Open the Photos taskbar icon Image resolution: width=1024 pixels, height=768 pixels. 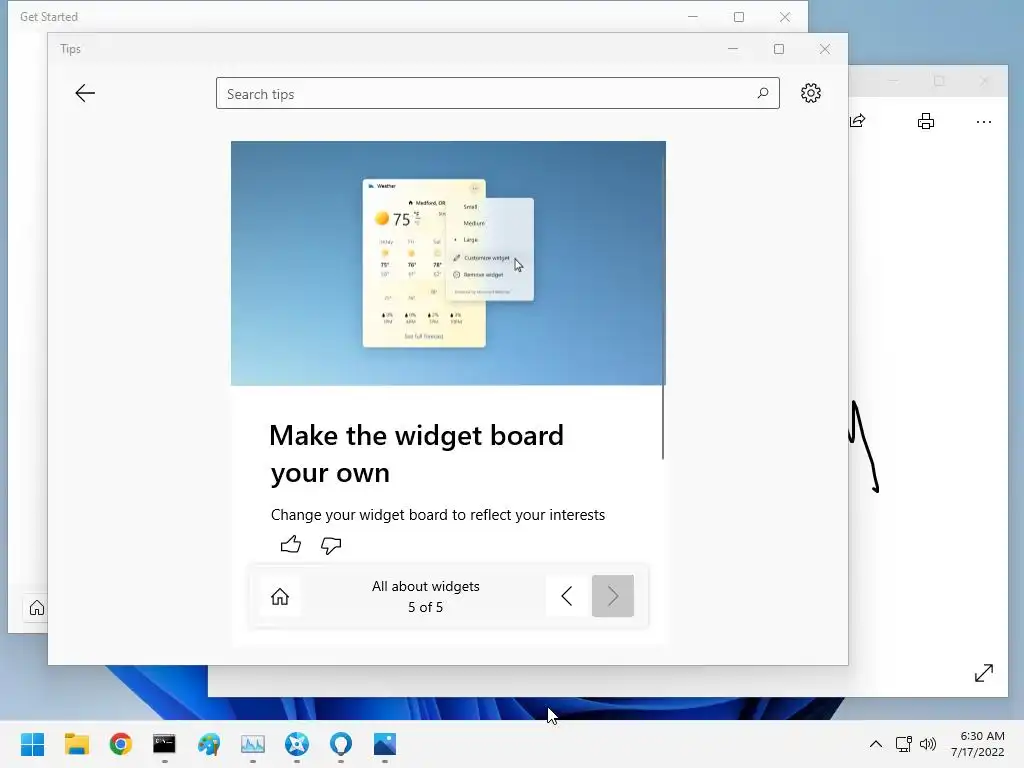(385, 744)
